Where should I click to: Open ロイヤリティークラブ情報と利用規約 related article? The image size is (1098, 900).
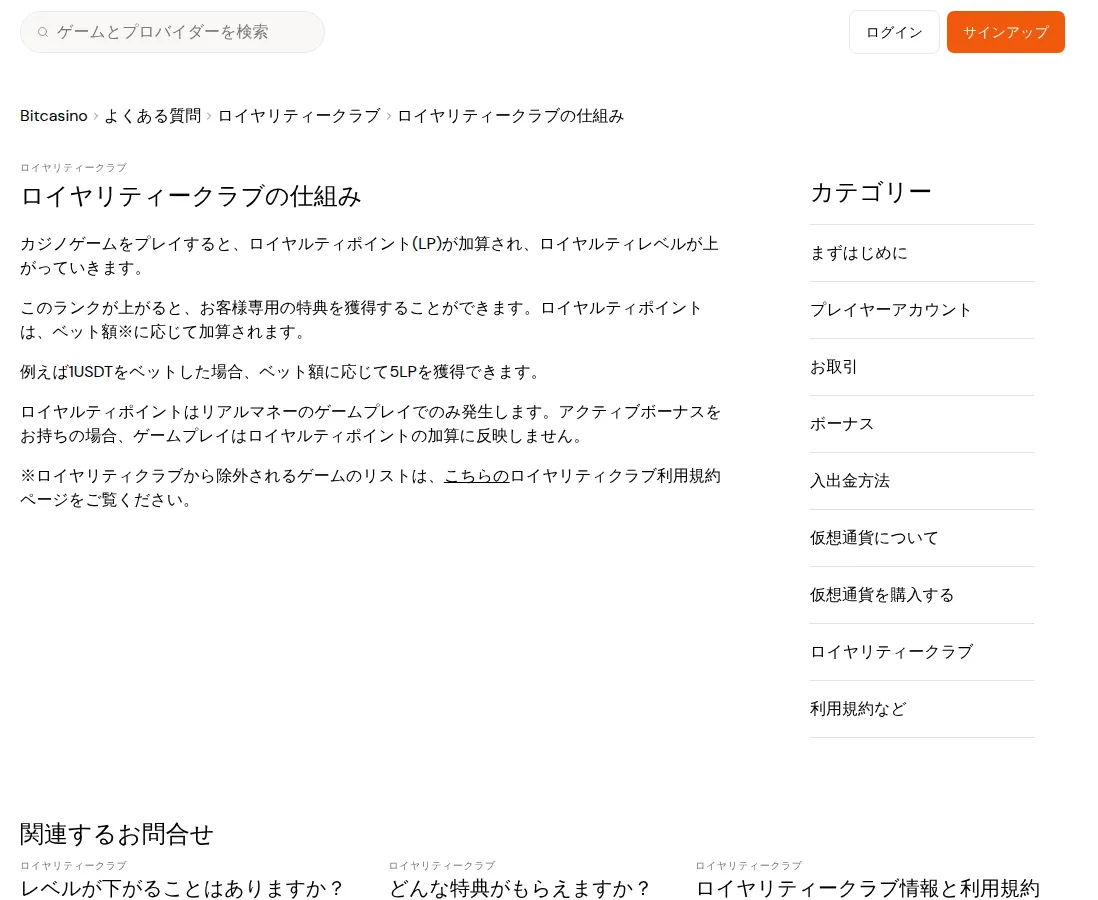pos(868,888)
